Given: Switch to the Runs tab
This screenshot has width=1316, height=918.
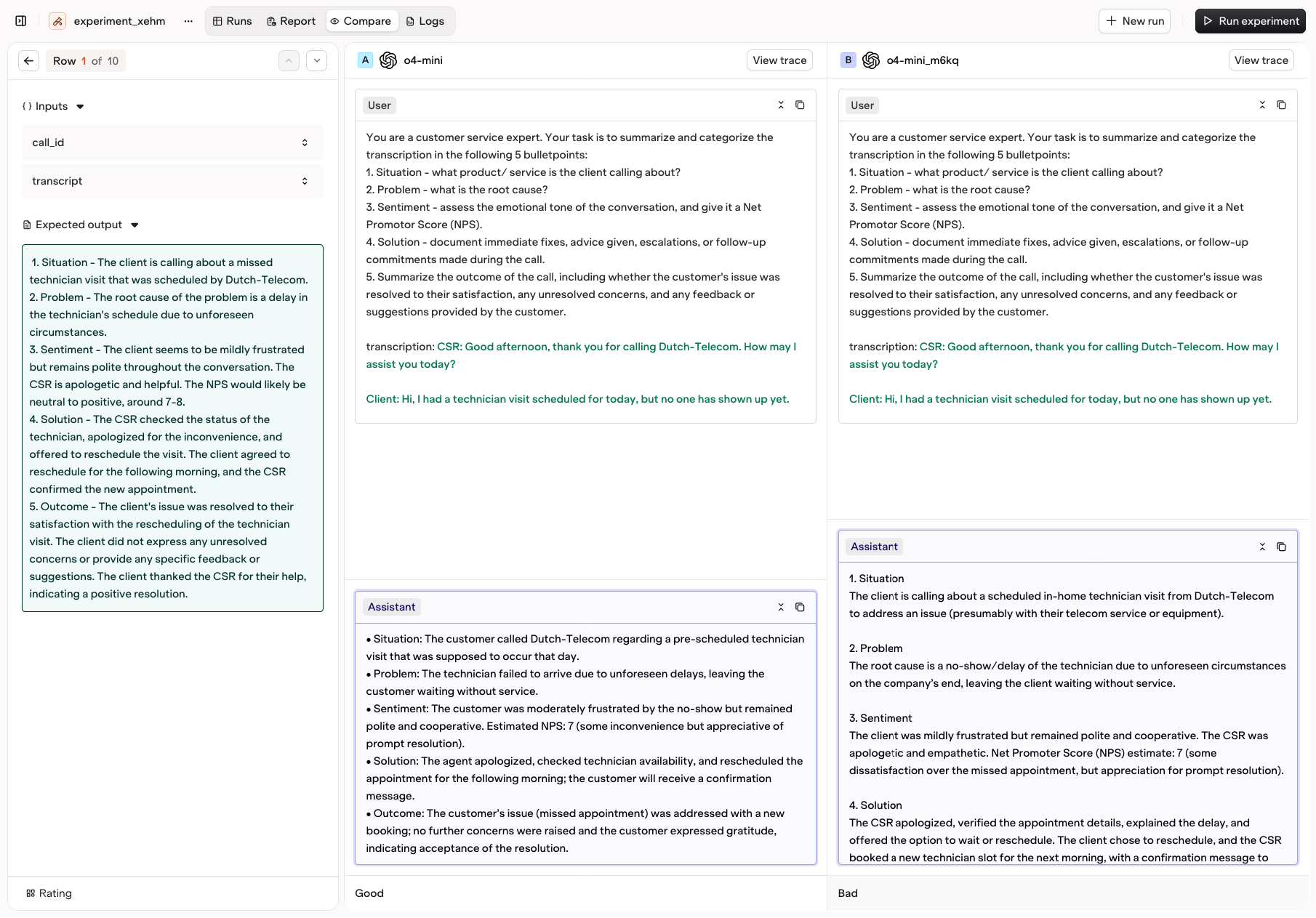Looking at the screenshot, I should 232,21.
